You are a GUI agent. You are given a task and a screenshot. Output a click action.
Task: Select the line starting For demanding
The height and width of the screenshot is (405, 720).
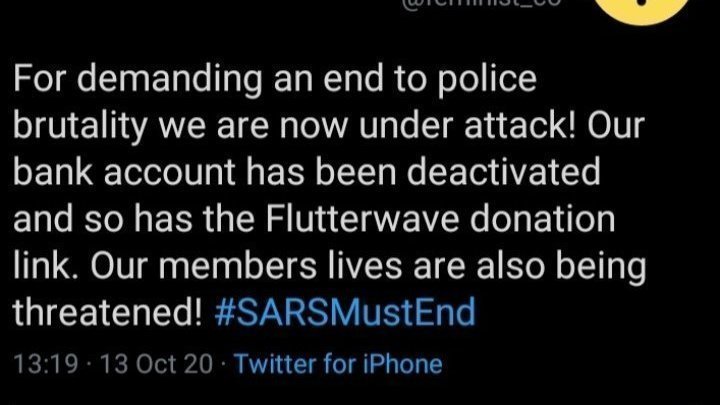pyautogui.click(x=275, y=79)
